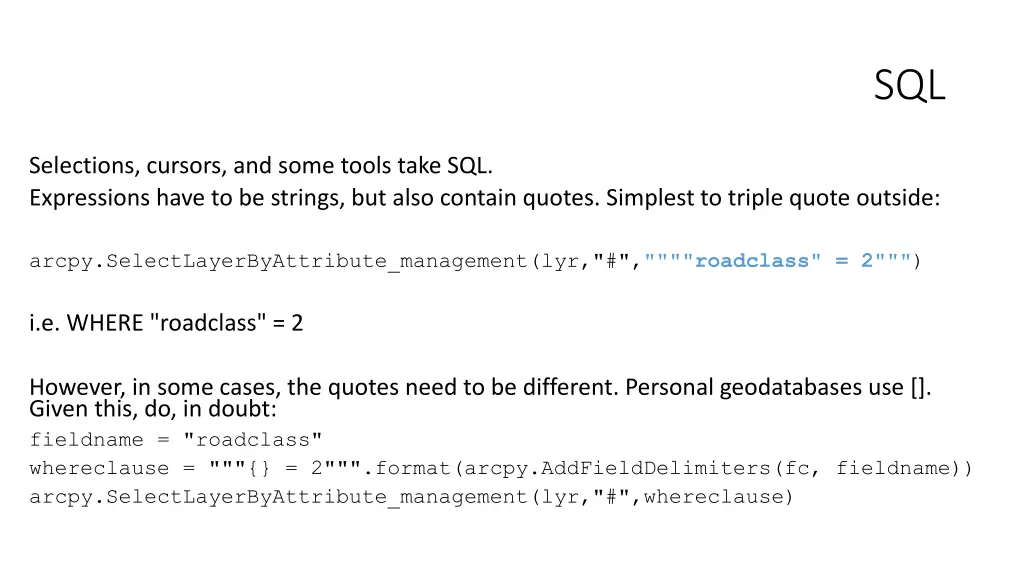Click the last SelectLayerByAttribute_management line
Image resolution: width=1024 pixels, height=576 pixels.
pos(411,497)
